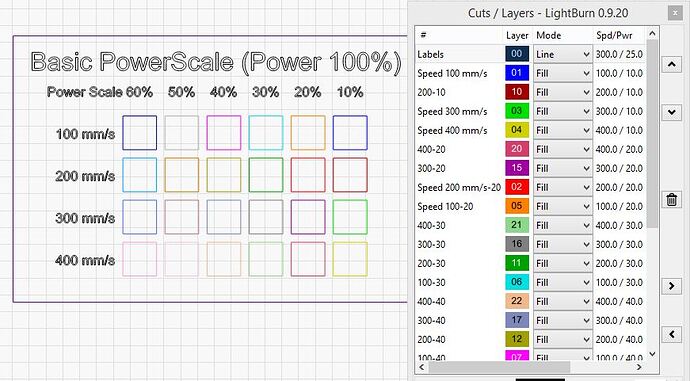
Task: Click the right arrow button in the side panel
Action: pos(672,286)
